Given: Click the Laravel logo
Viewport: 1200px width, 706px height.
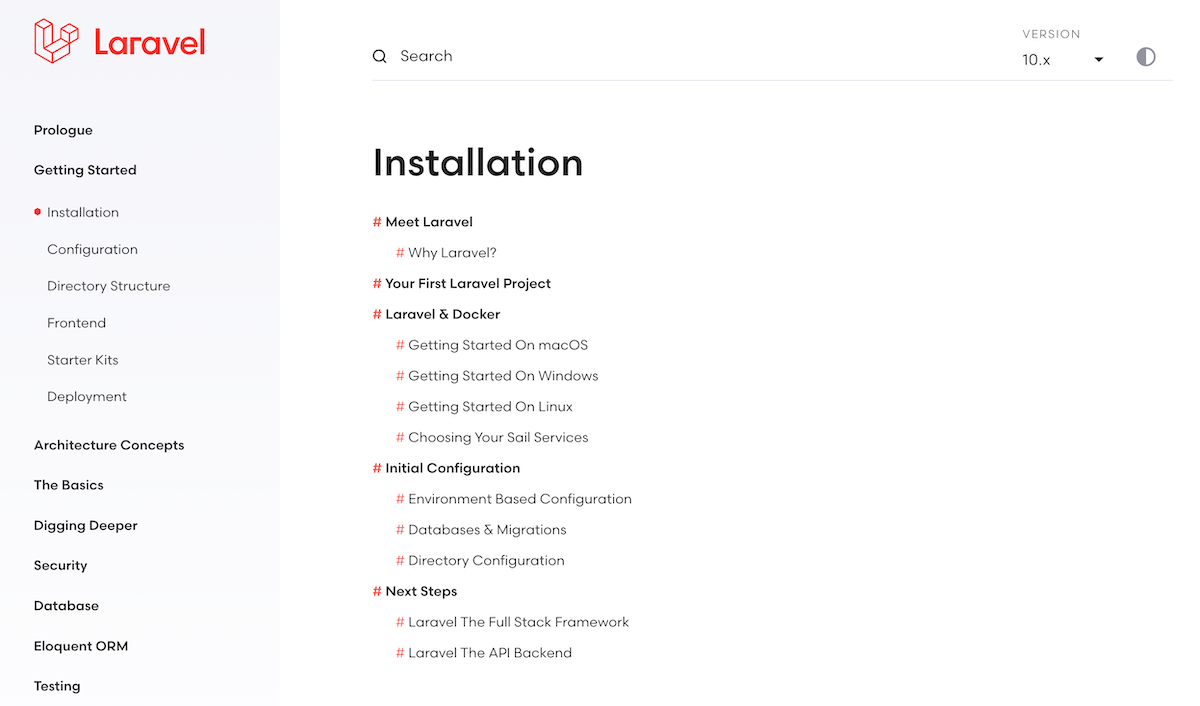Looking at the screenshot, I should point(118,42).
